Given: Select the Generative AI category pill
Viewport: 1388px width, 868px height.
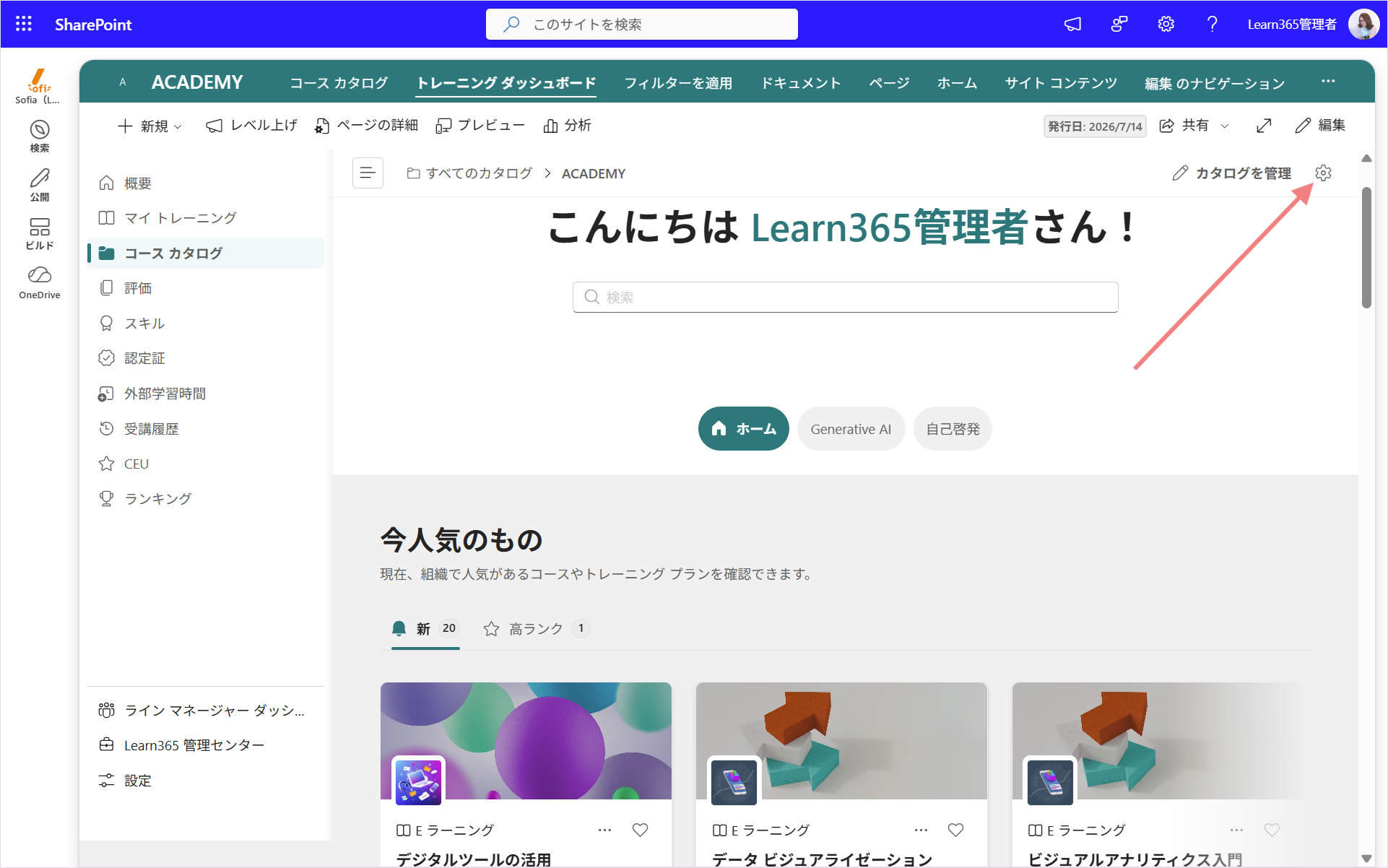Looking at the screenshot, I should click(851, 429).
